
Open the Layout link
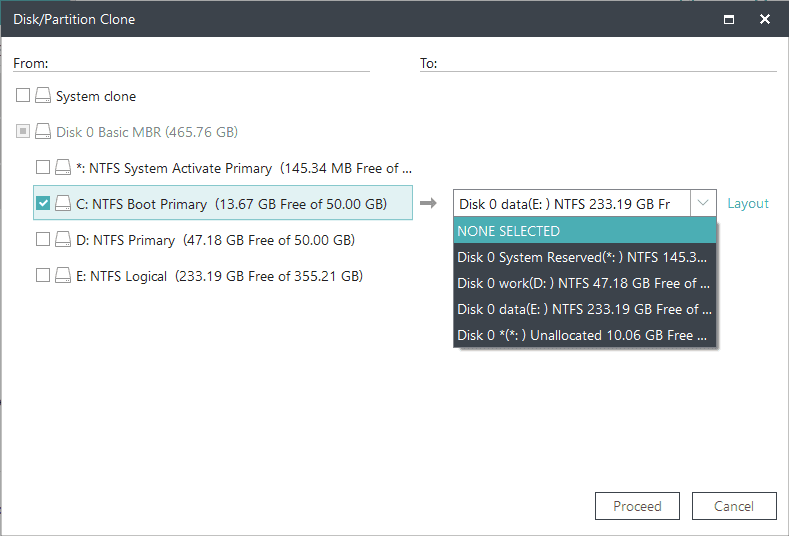pos(748,204)
